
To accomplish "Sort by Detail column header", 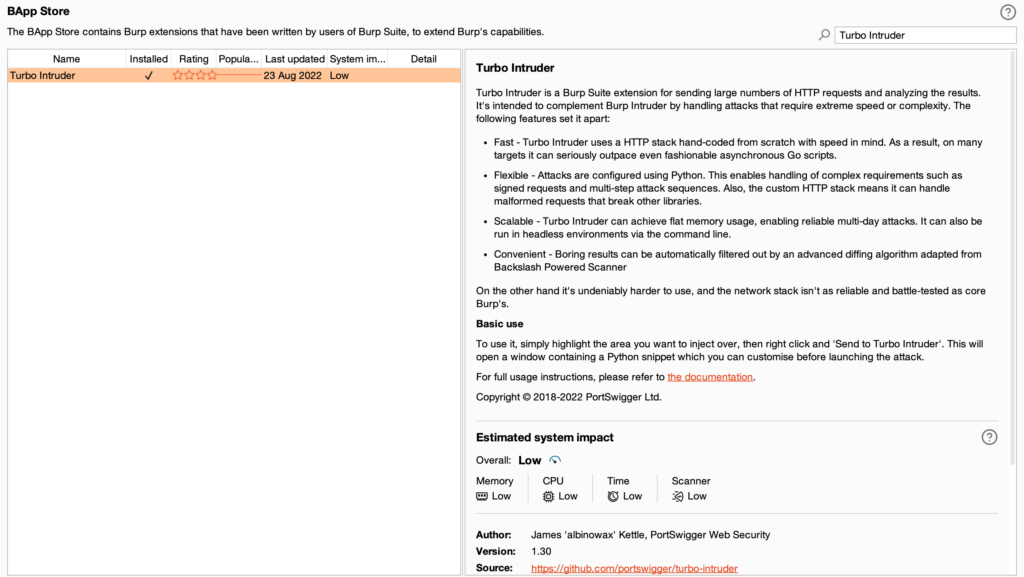I will tap(423, 59).
